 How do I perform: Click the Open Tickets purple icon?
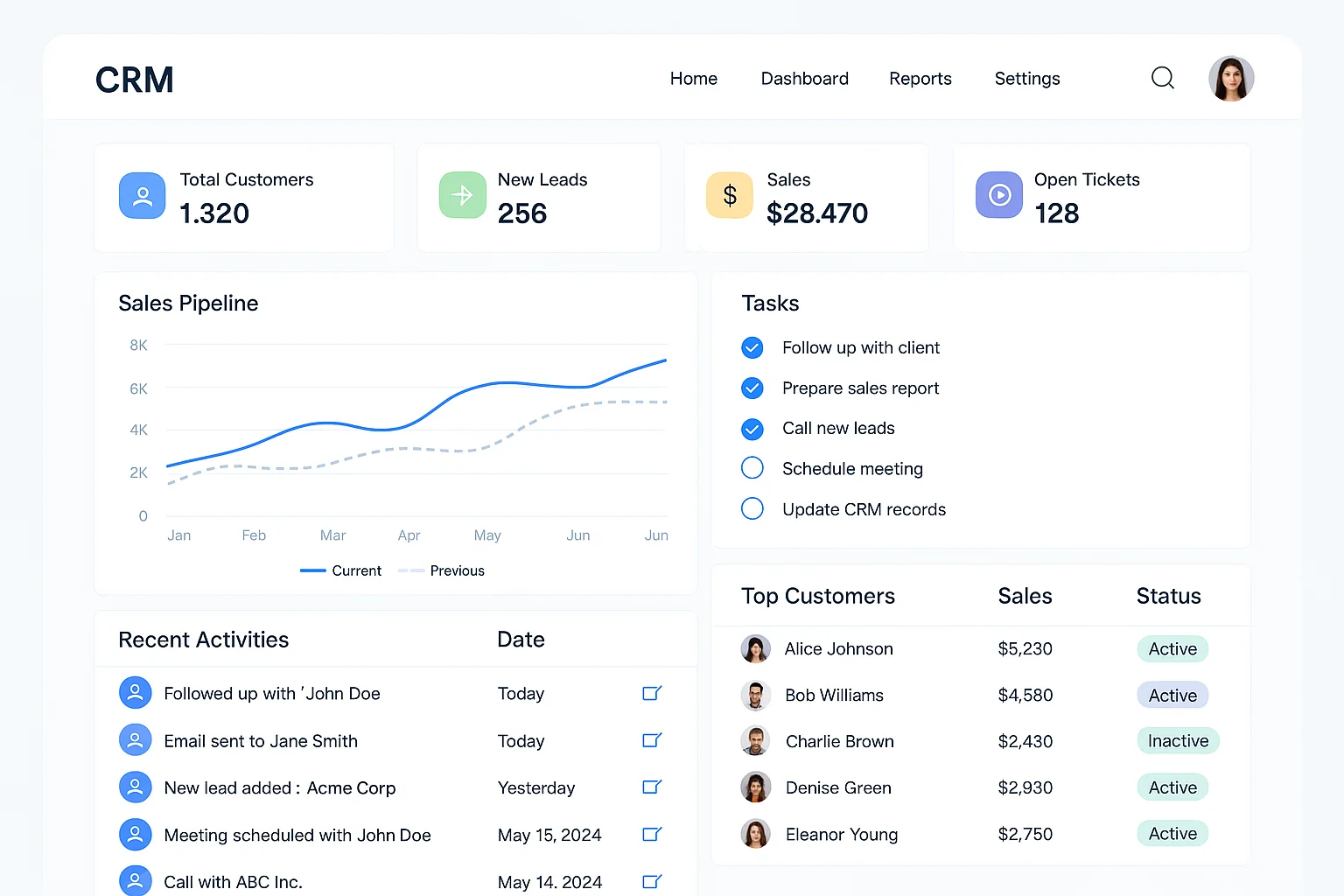pos(999,195)
